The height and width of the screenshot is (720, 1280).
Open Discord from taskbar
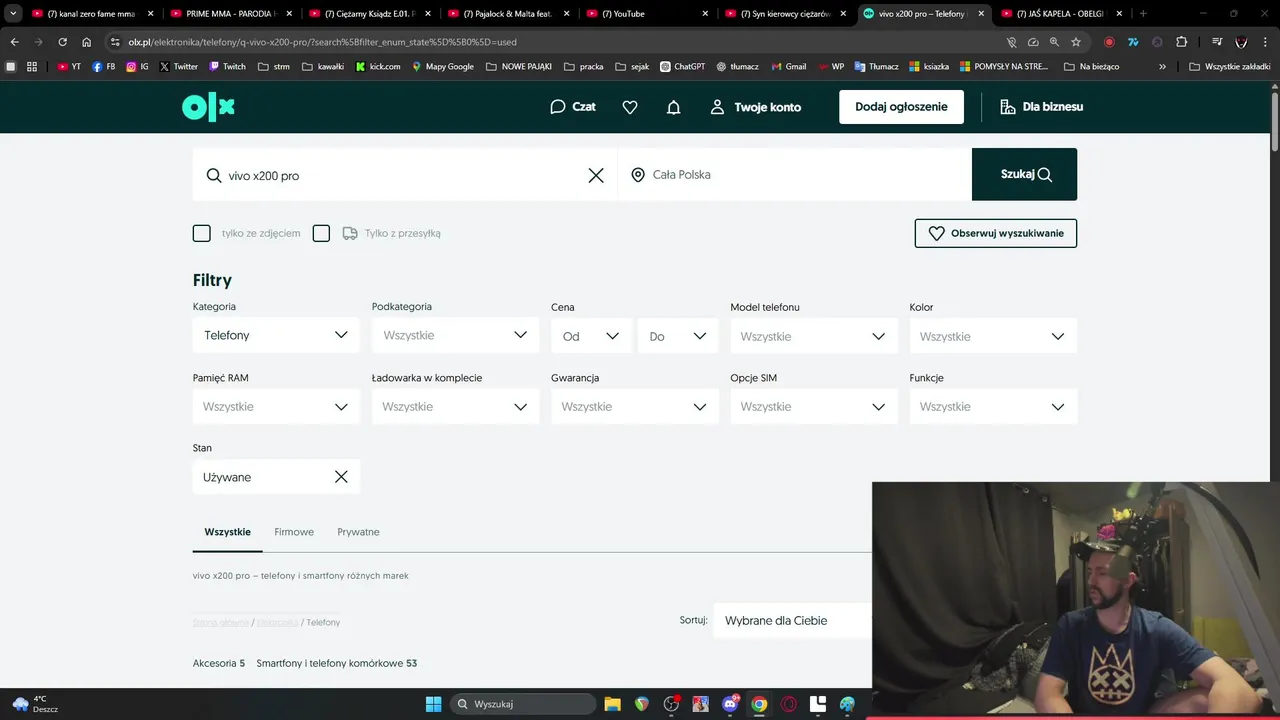(x=730, y=704)
